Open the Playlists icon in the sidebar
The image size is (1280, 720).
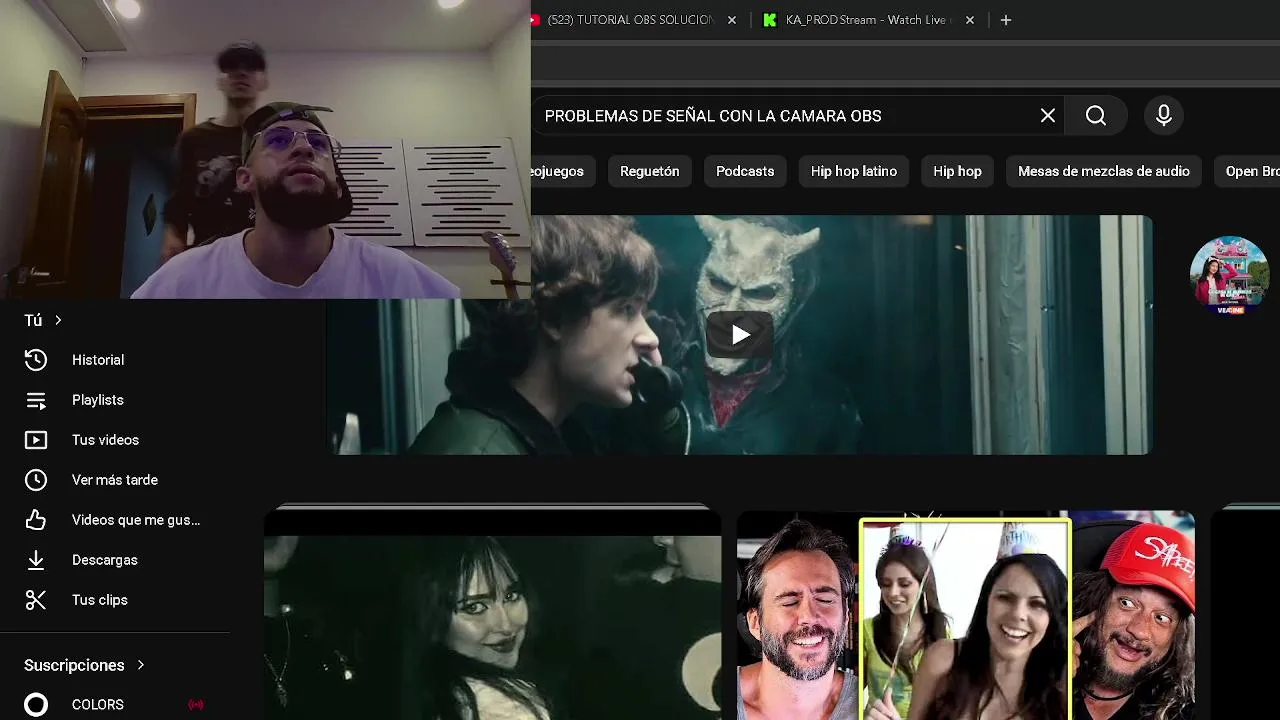tap(36, 400)
